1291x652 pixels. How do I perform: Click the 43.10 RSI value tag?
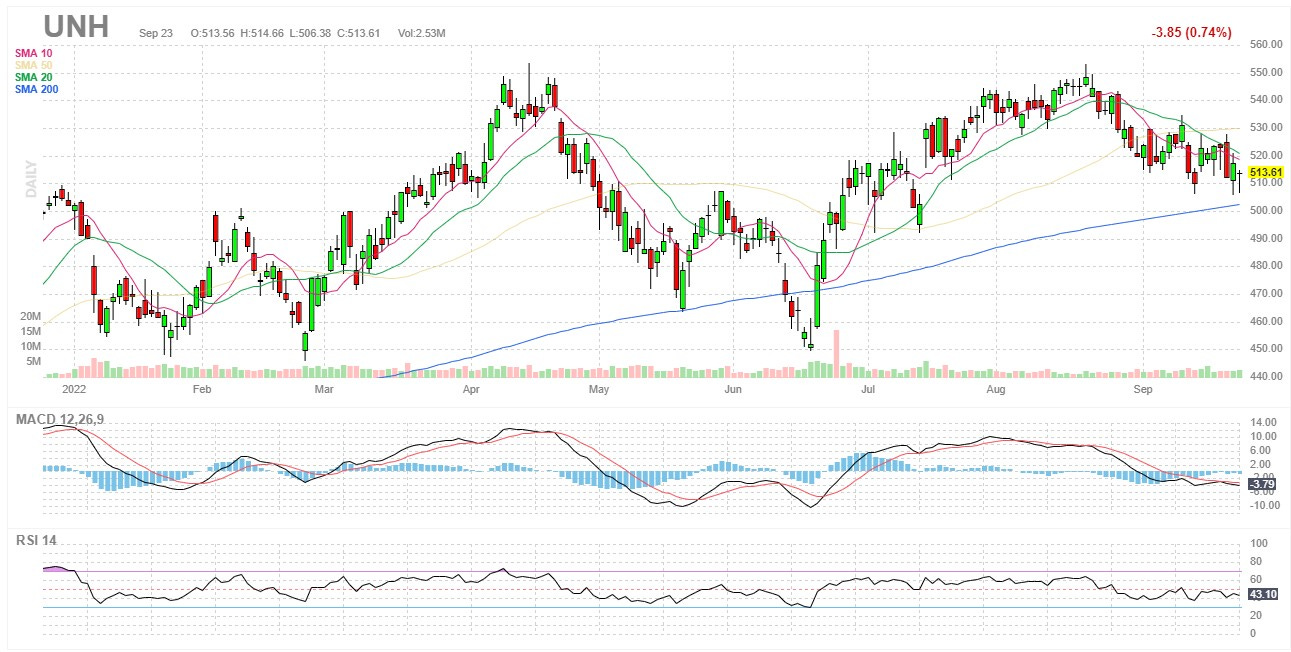[x=1265, y=594]
